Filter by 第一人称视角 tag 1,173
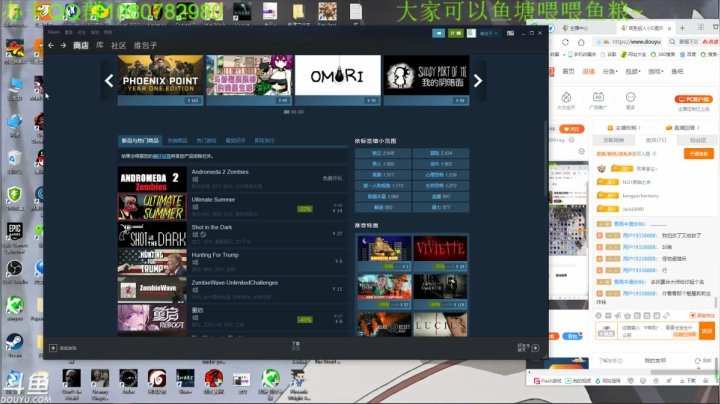Viewport: 720px width, 404px height. (x=383, y=185)
